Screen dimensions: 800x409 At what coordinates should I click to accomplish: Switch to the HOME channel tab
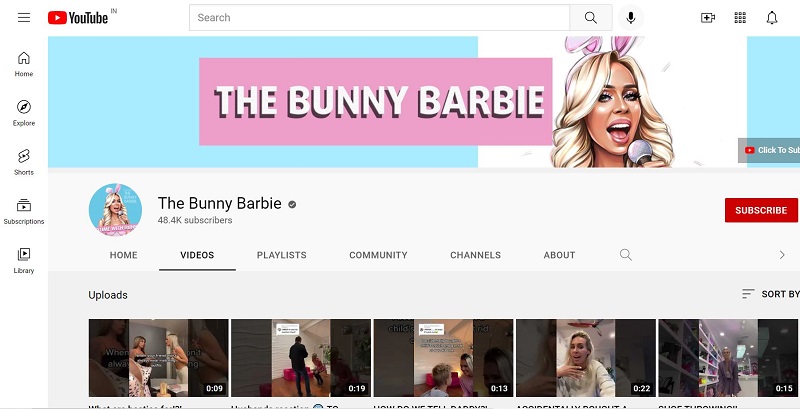click(123, 255)
